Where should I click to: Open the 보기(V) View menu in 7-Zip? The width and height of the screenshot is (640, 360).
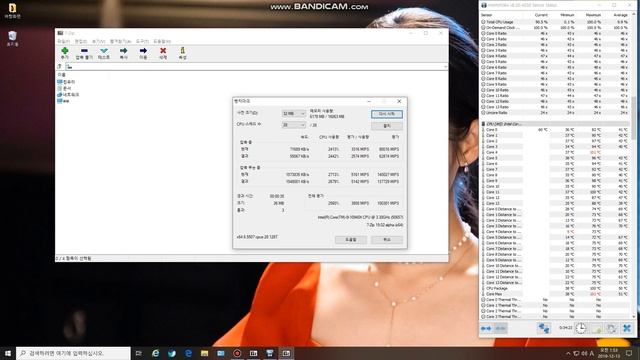point(98,41)
